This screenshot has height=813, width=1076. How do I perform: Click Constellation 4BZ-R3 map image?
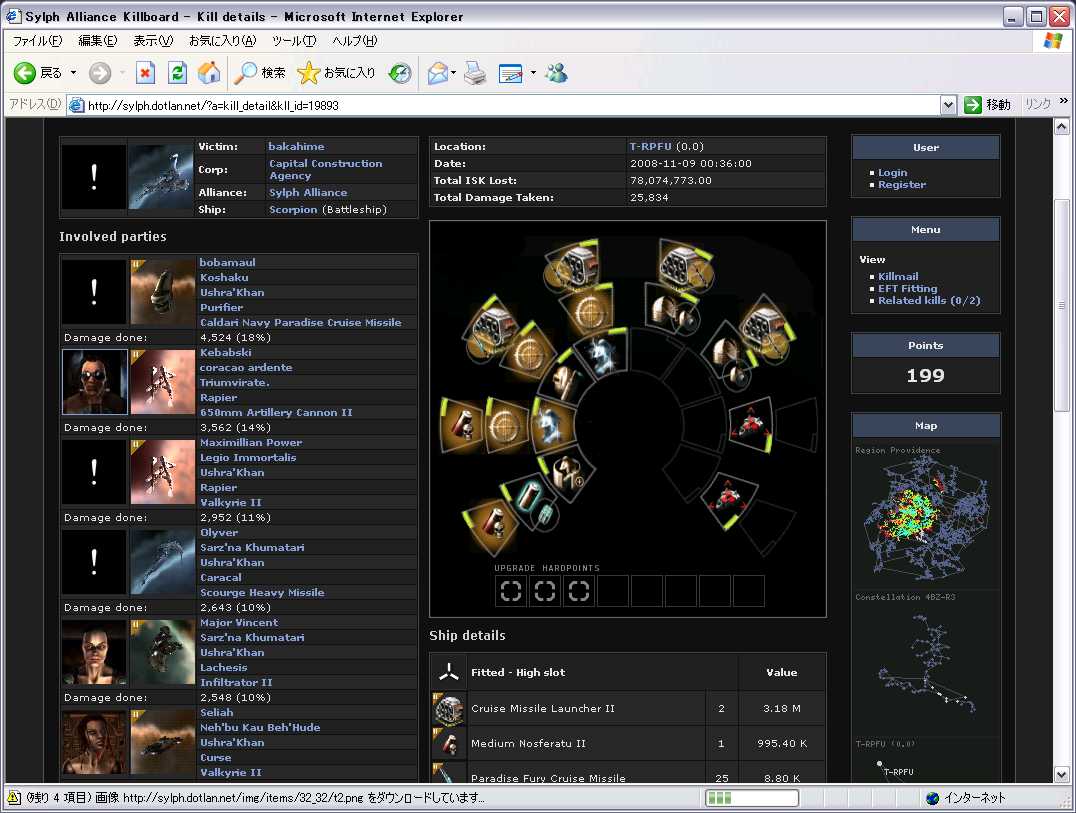tap(926, 665)
